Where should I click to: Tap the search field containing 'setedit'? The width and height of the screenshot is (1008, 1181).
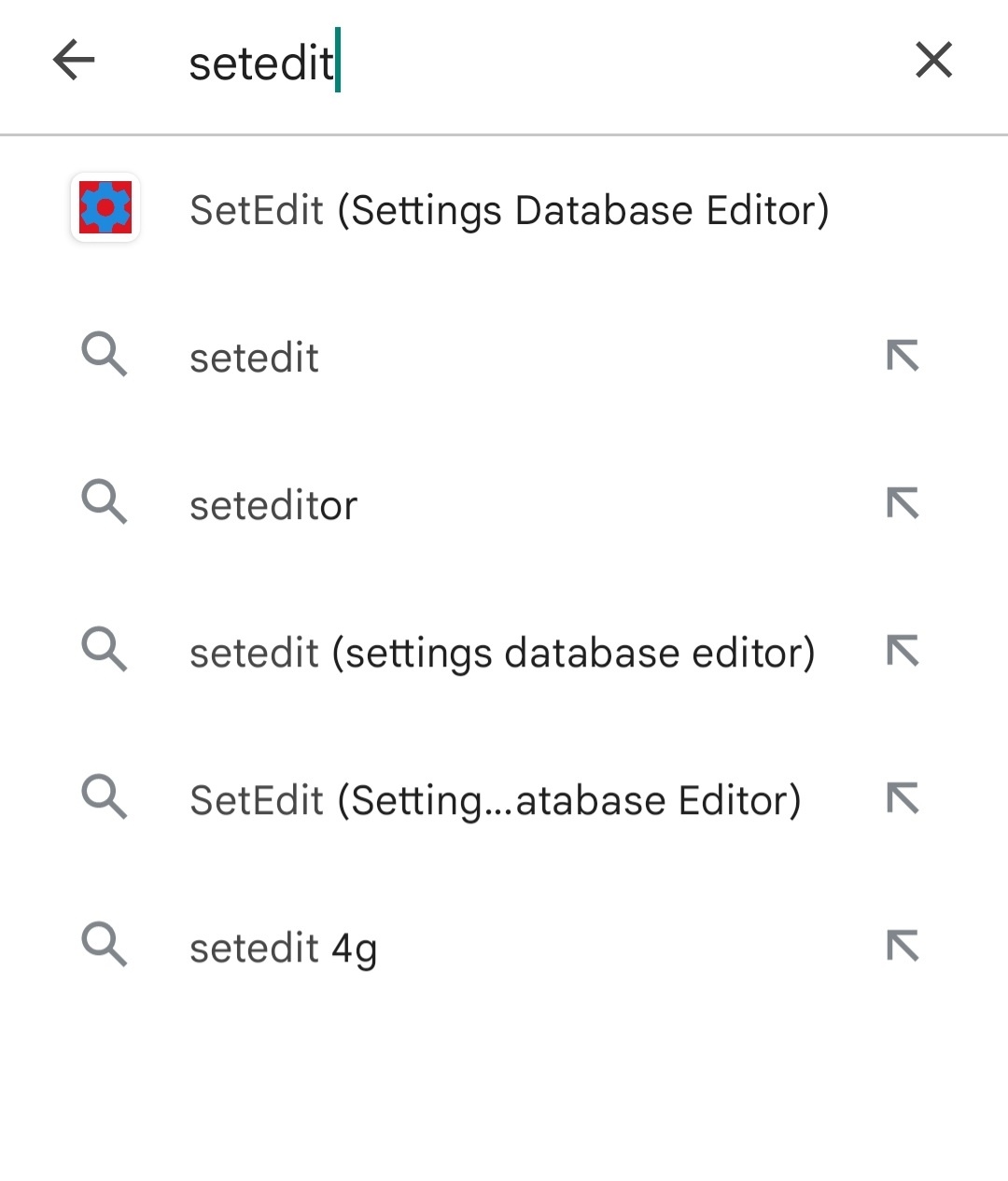click(523, 63)
